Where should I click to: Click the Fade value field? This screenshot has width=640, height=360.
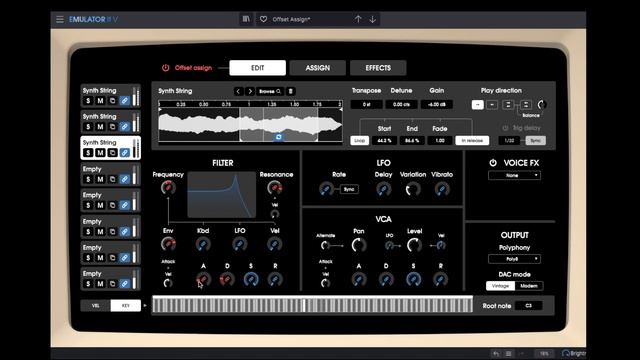pyautogui.click(x=440, y=140)
